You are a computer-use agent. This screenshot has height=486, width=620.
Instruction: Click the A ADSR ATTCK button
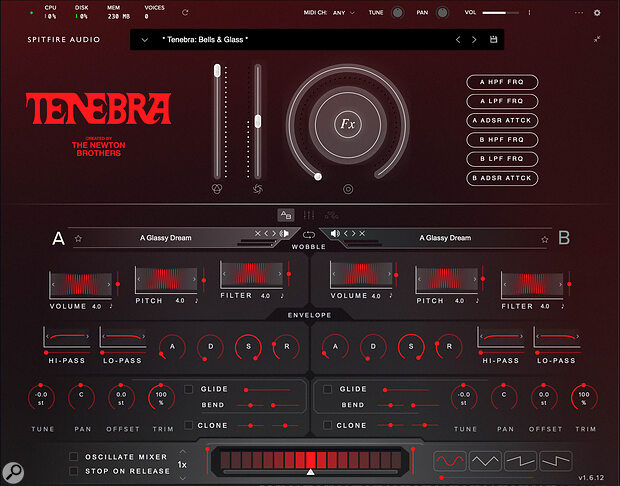[x=502, y=120]
